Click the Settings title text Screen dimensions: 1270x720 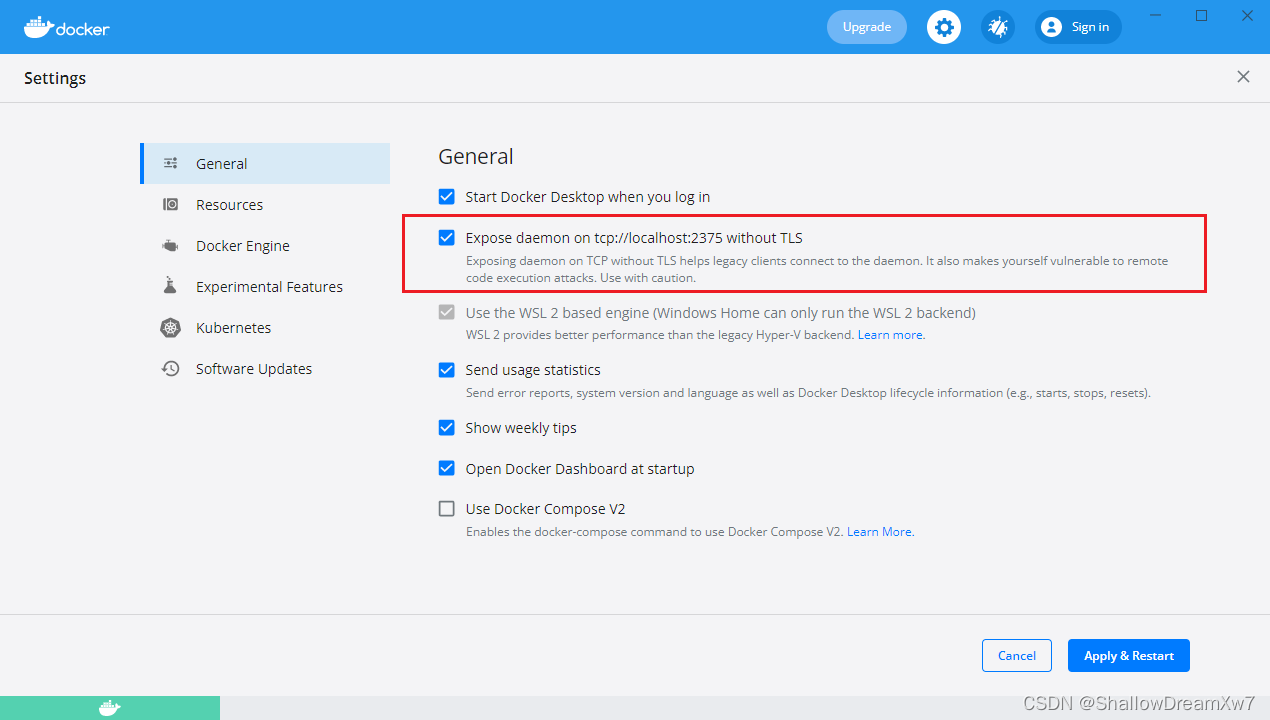tap(55, 78)
